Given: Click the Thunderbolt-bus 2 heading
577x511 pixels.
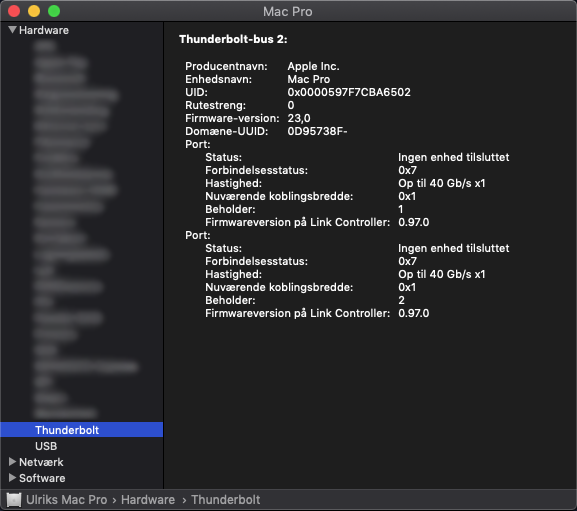Looking at the screenshot, I should click(233, 39).
